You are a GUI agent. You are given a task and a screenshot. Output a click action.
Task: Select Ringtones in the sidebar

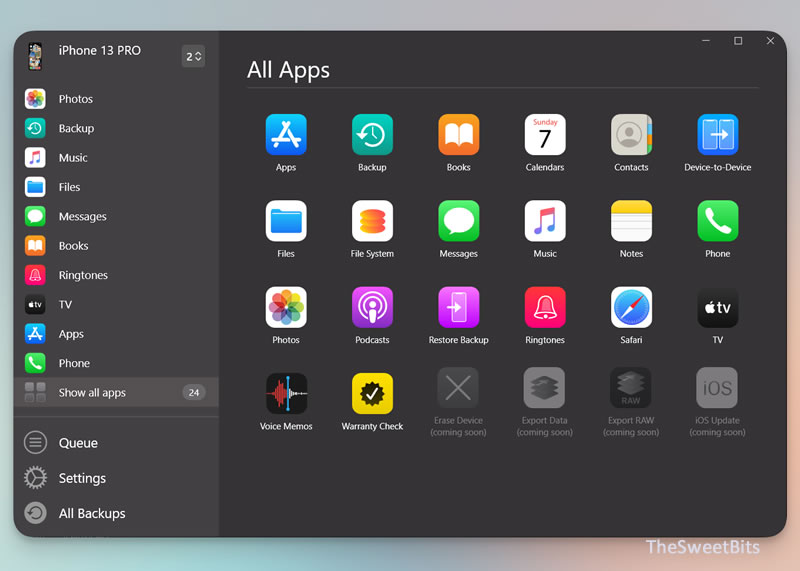(116, 275)
